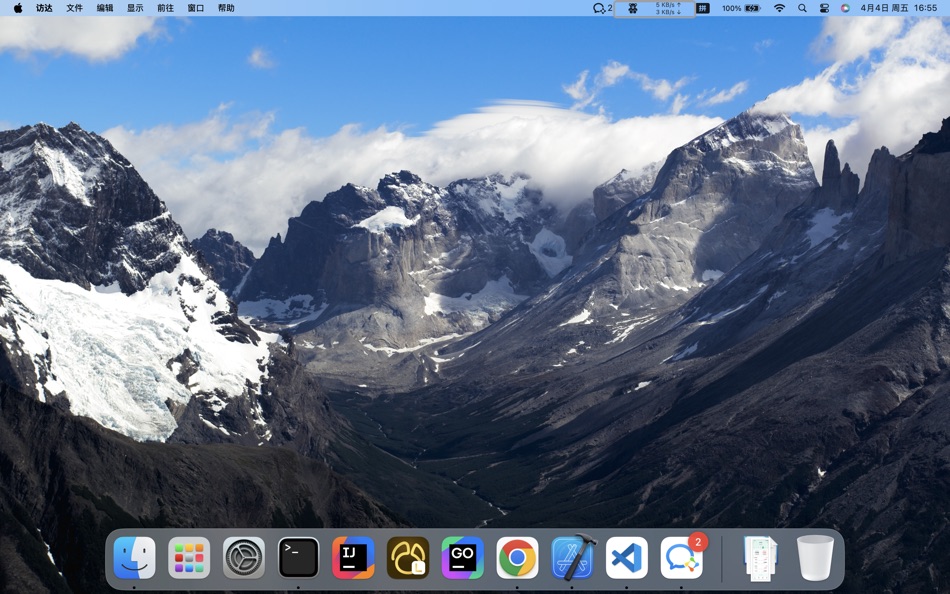Image resolution: width=950 pixels, height=594 pixels.
Task: Open Control Center from menu bar
Action: [823, 10]
